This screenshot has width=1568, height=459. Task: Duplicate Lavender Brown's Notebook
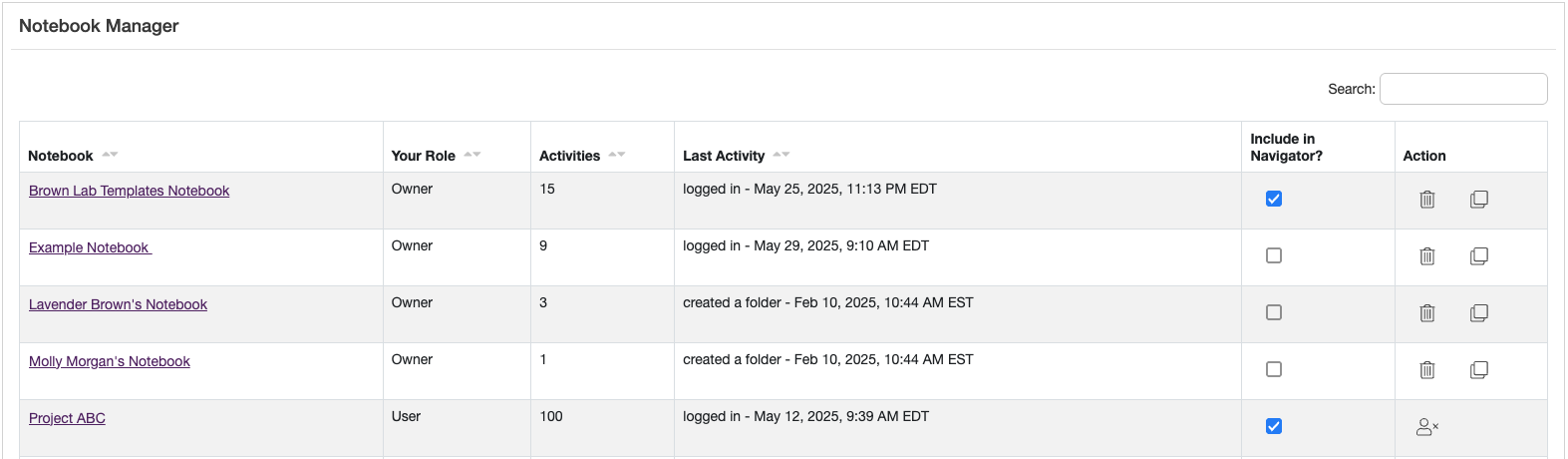click(x=1478, y=313)
